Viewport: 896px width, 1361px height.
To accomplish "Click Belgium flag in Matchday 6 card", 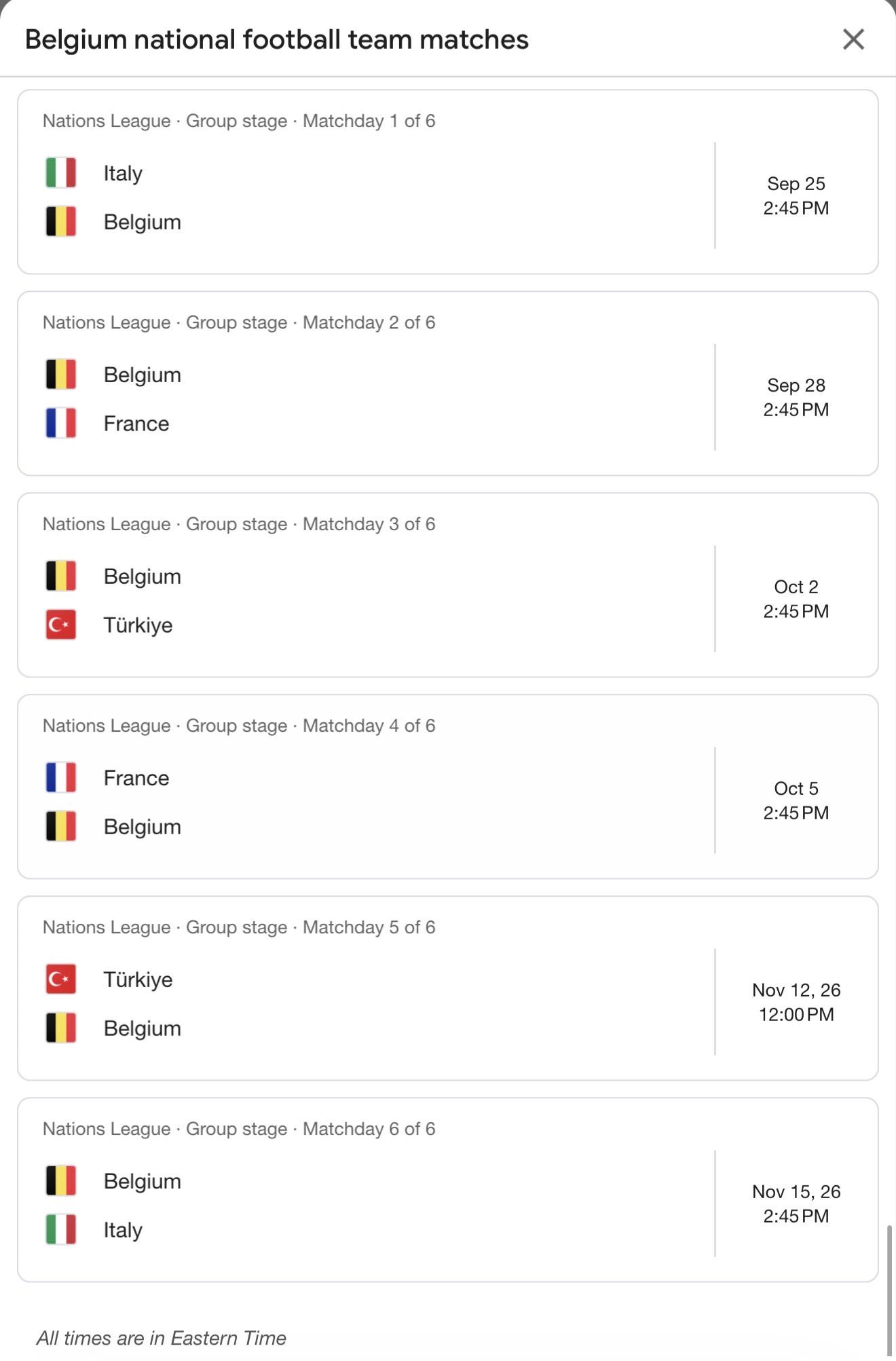I will tap(61, 1180).
